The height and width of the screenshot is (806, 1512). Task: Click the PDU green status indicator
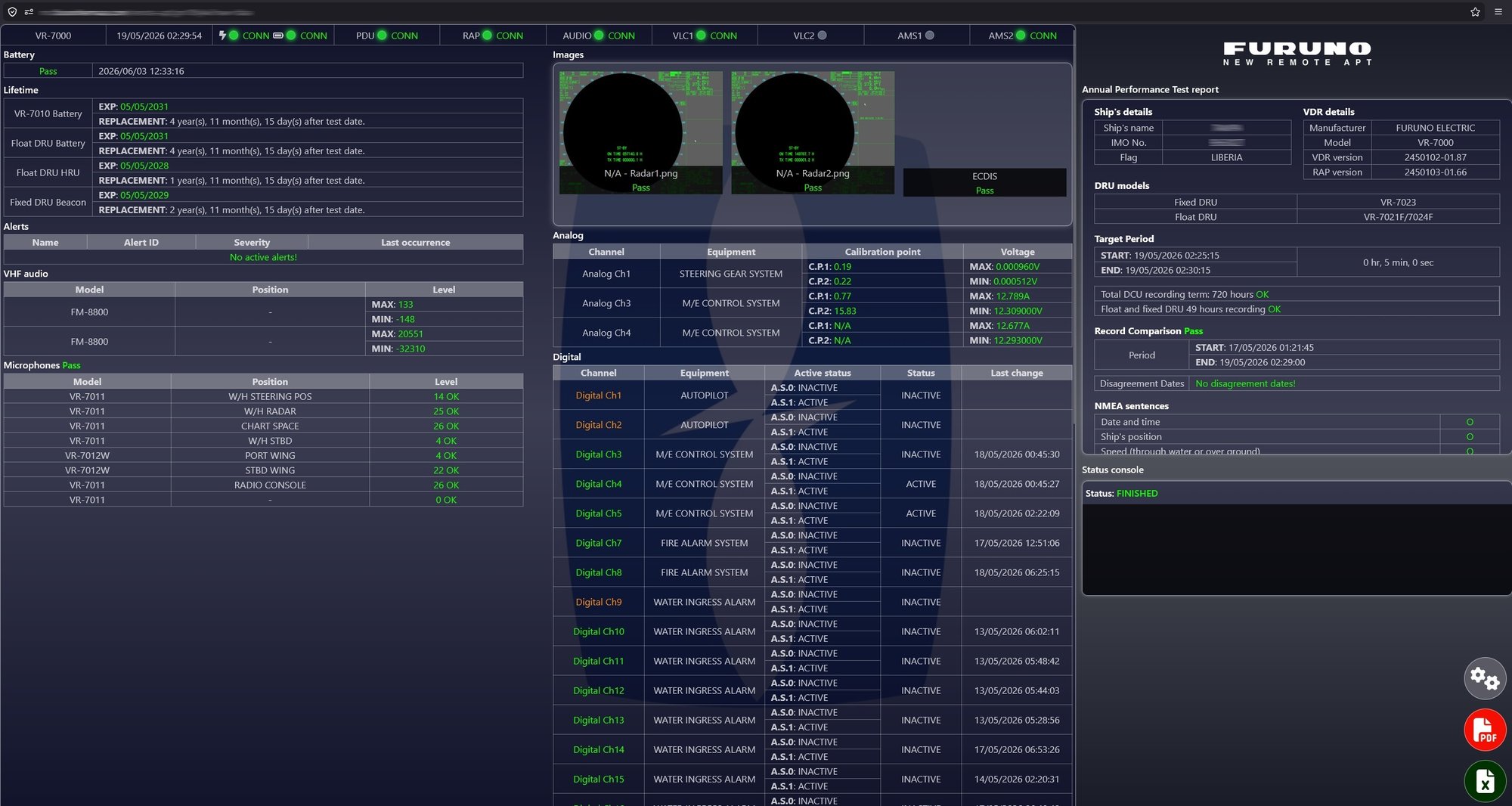pos(382,36)
